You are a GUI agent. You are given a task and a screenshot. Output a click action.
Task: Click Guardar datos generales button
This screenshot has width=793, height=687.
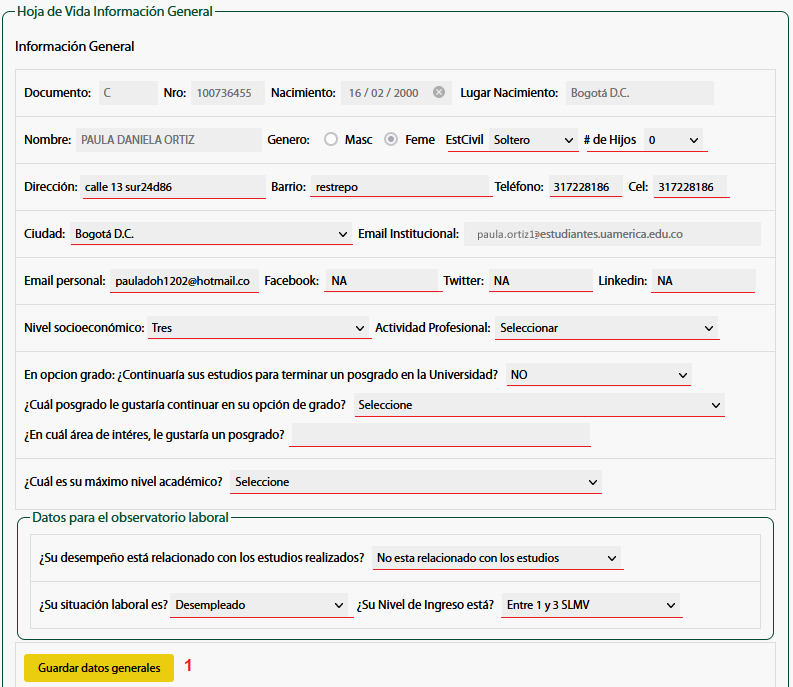click(99, 668)
